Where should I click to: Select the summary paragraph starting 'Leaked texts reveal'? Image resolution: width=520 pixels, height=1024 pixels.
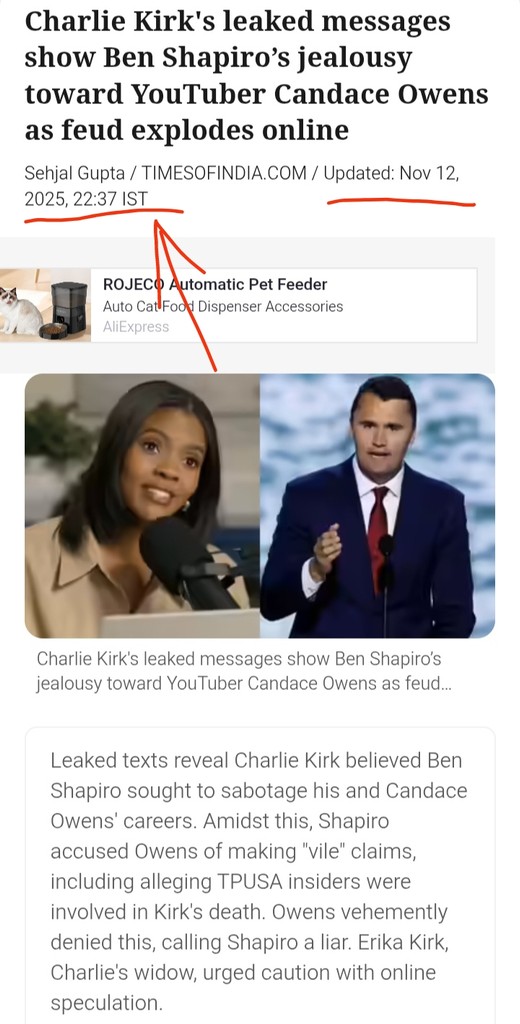point(259,880)
